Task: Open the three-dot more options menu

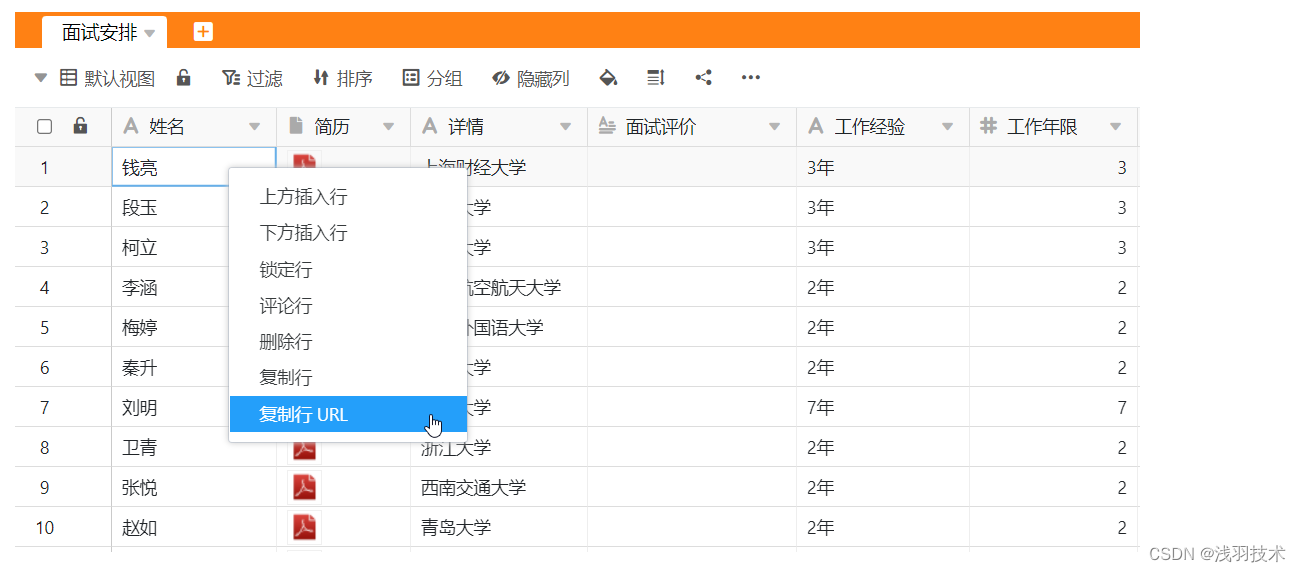Action: point(751,77)
